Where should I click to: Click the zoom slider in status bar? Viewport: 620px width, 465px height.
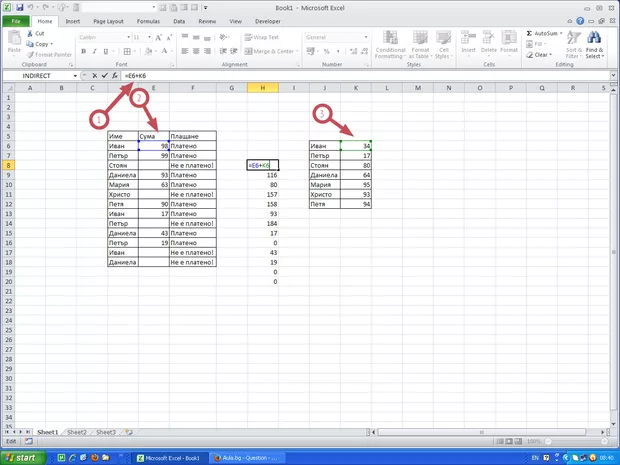(578, 441)
